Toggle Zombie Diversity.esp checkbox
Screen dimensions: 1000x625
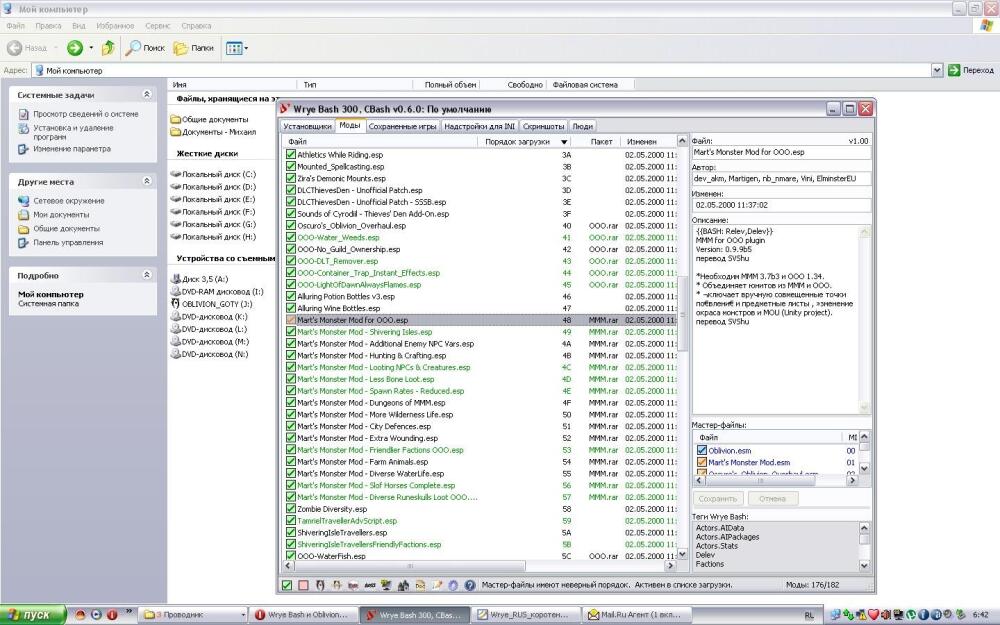click(x=291, y=509)
